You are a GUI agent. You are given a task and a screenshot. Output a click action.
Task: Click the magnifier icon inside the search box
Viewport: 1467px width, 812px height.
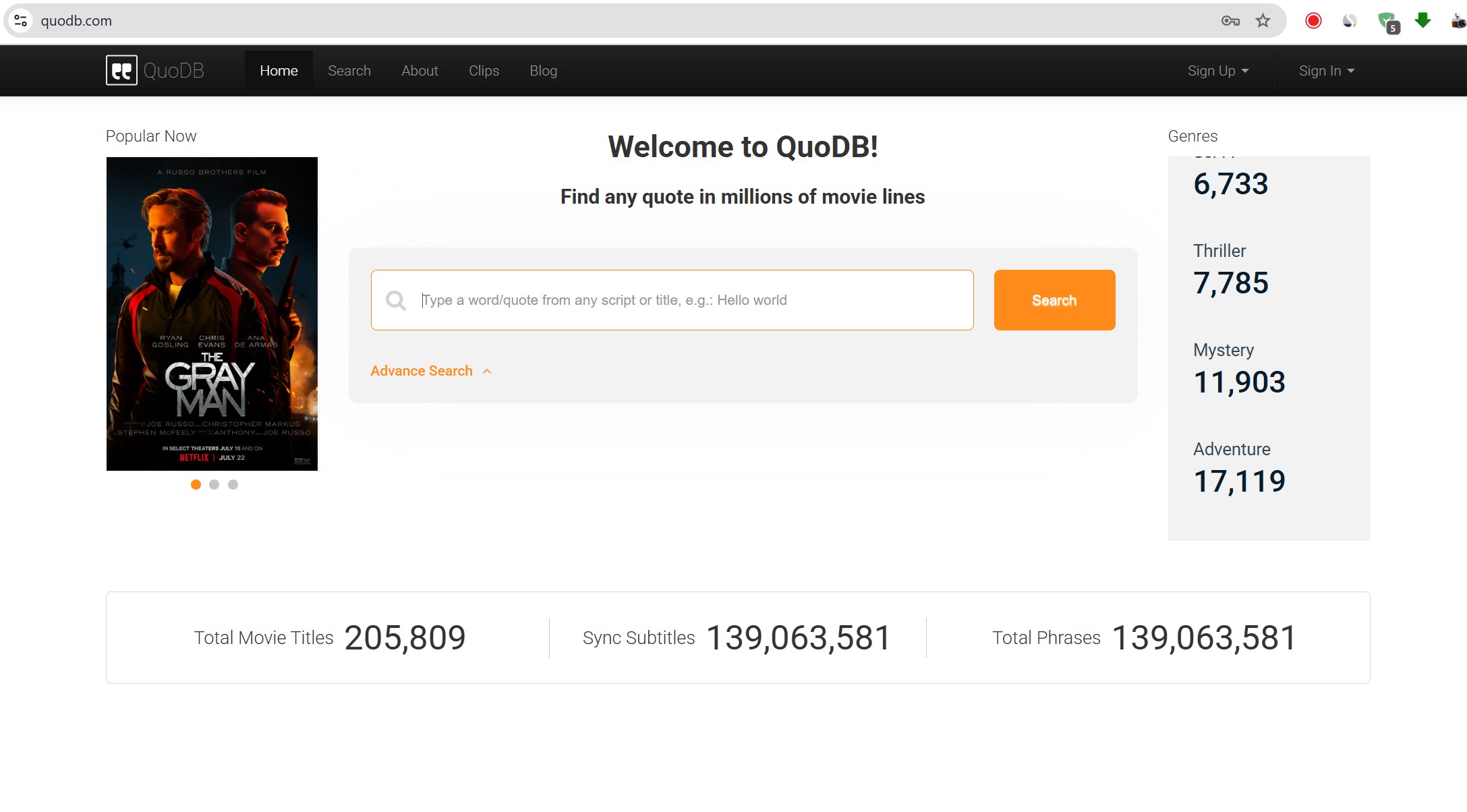point(396,300)
